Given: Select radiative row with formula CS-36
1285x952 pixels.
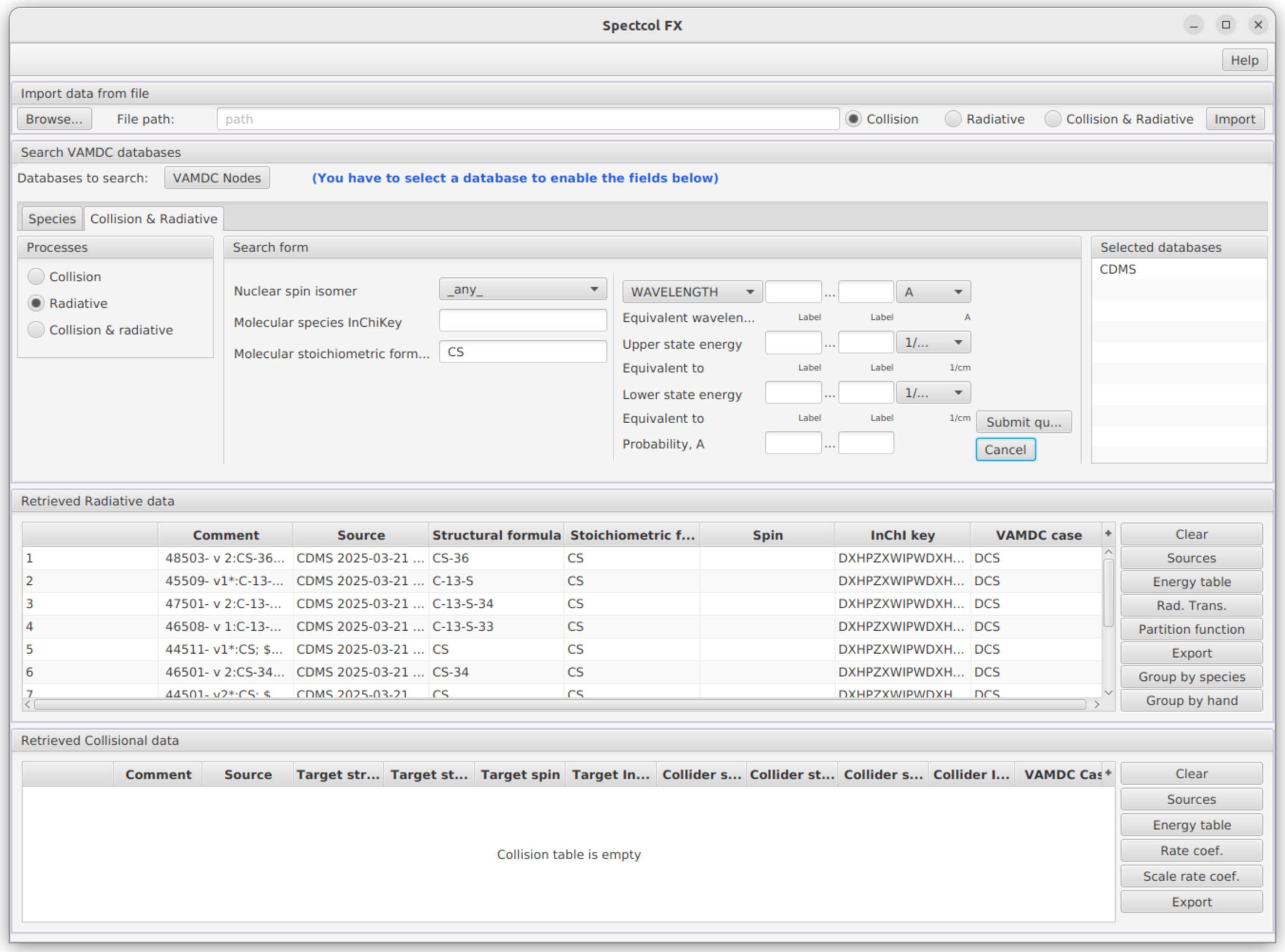Looking at the screenshot, I should (x=562, y=558).
